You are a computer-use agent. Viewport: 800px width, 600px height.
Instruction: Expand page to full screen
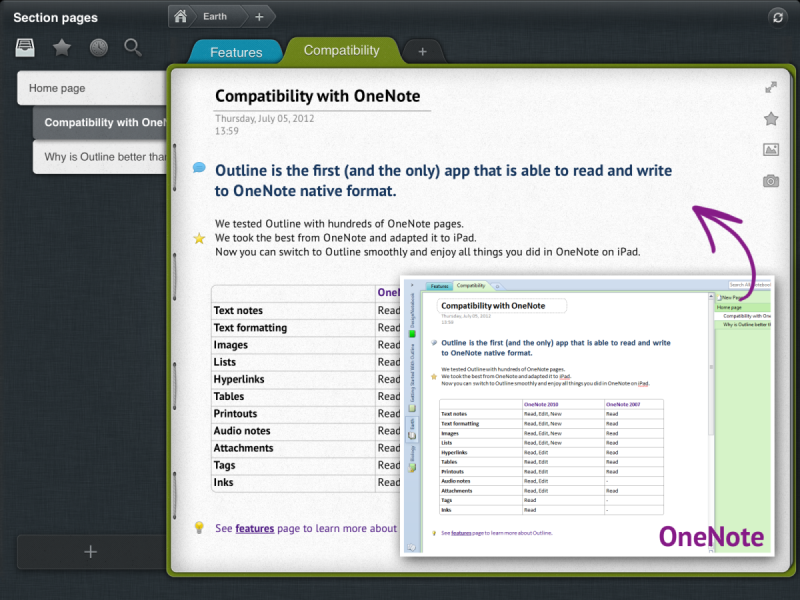tap(771, 88)
